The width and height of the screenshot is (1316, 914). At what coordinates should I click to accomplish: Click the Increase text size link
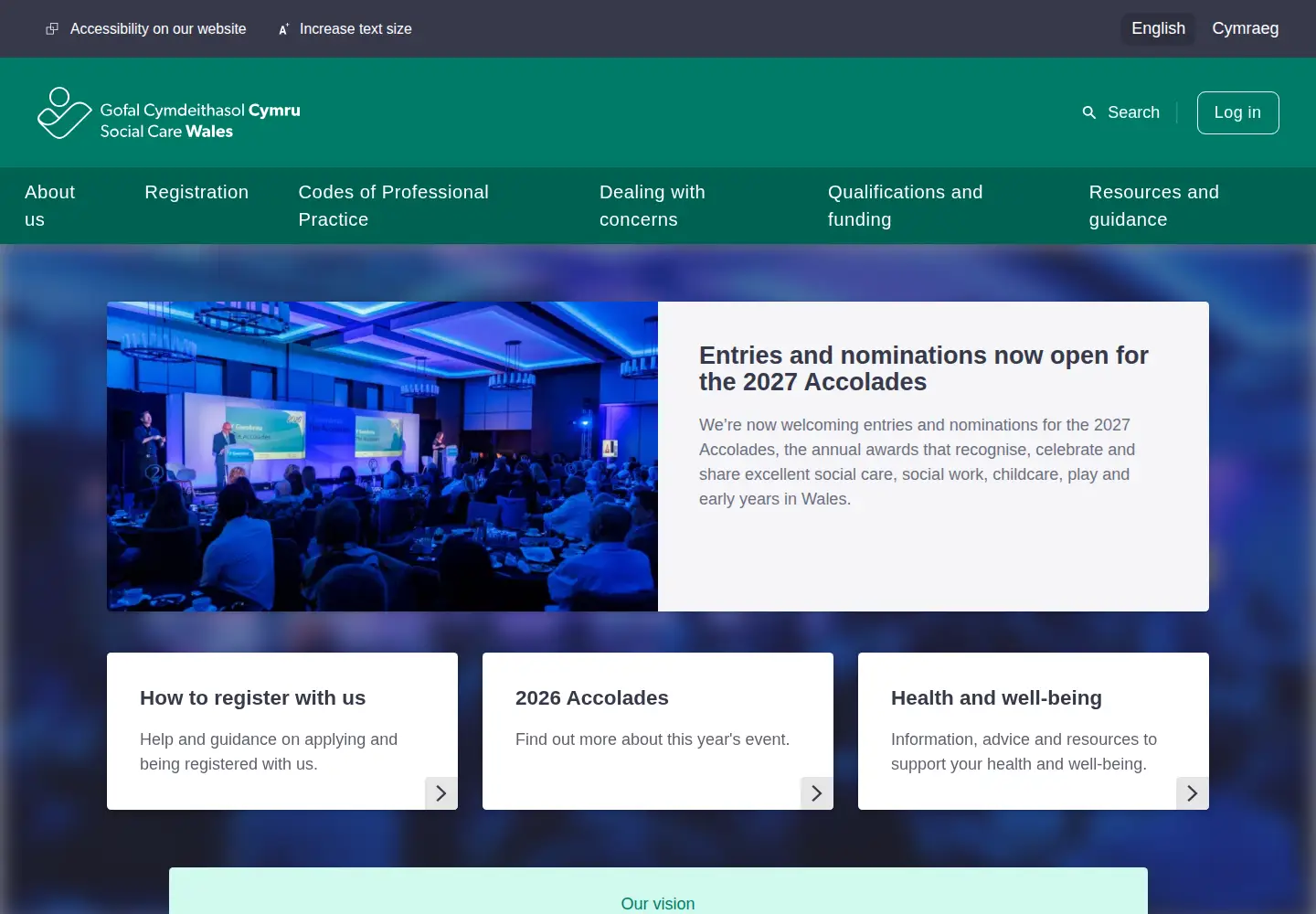[x=356, y=29]
